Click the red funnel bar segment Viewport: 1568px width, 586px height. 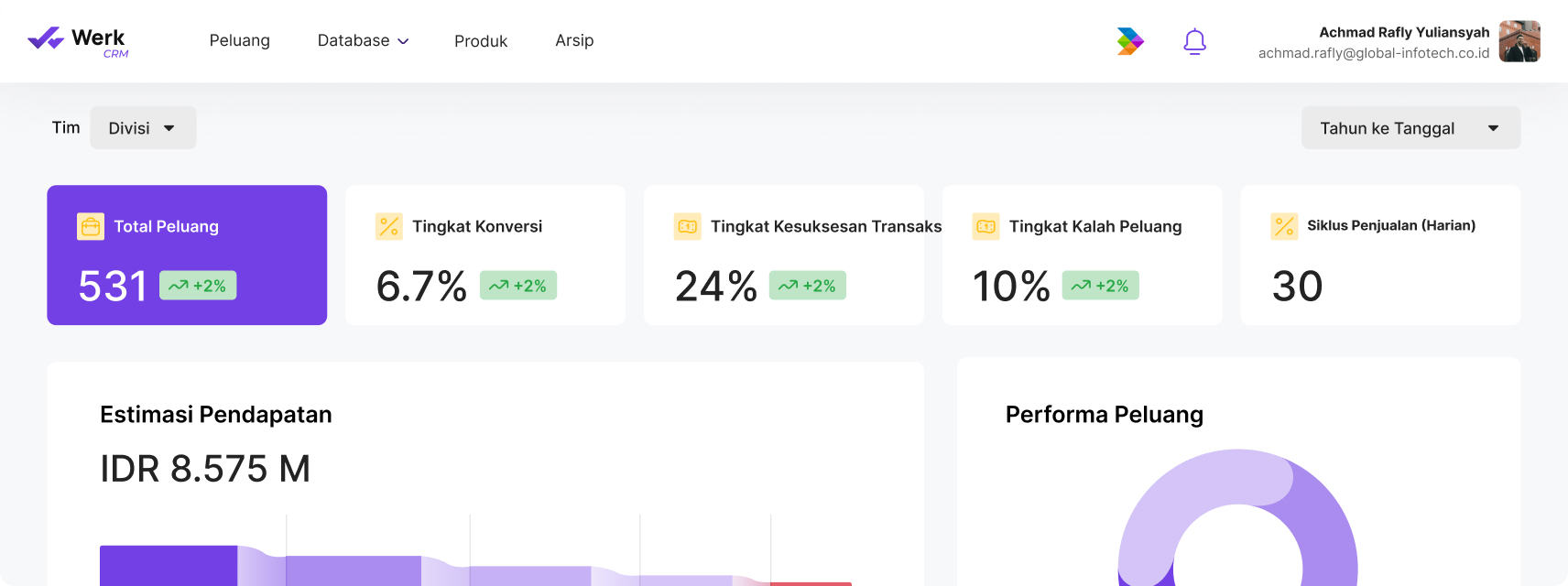point(811,583)
